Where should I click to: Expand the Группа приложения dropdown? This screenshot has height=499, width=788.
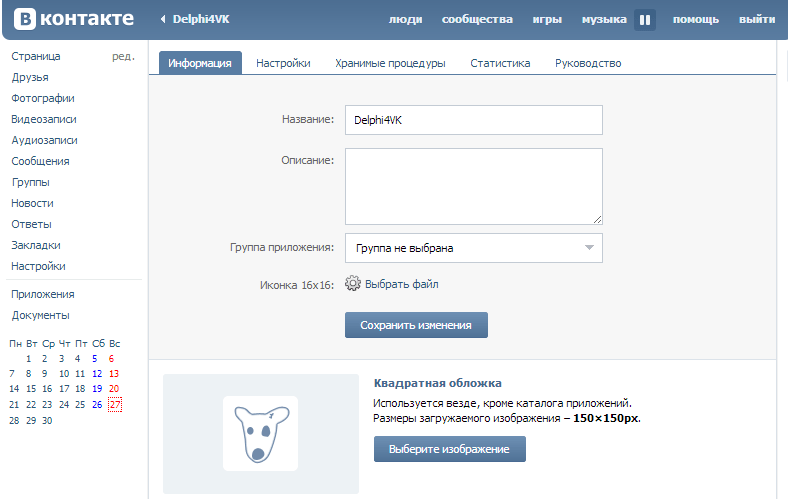pos(473,248)
